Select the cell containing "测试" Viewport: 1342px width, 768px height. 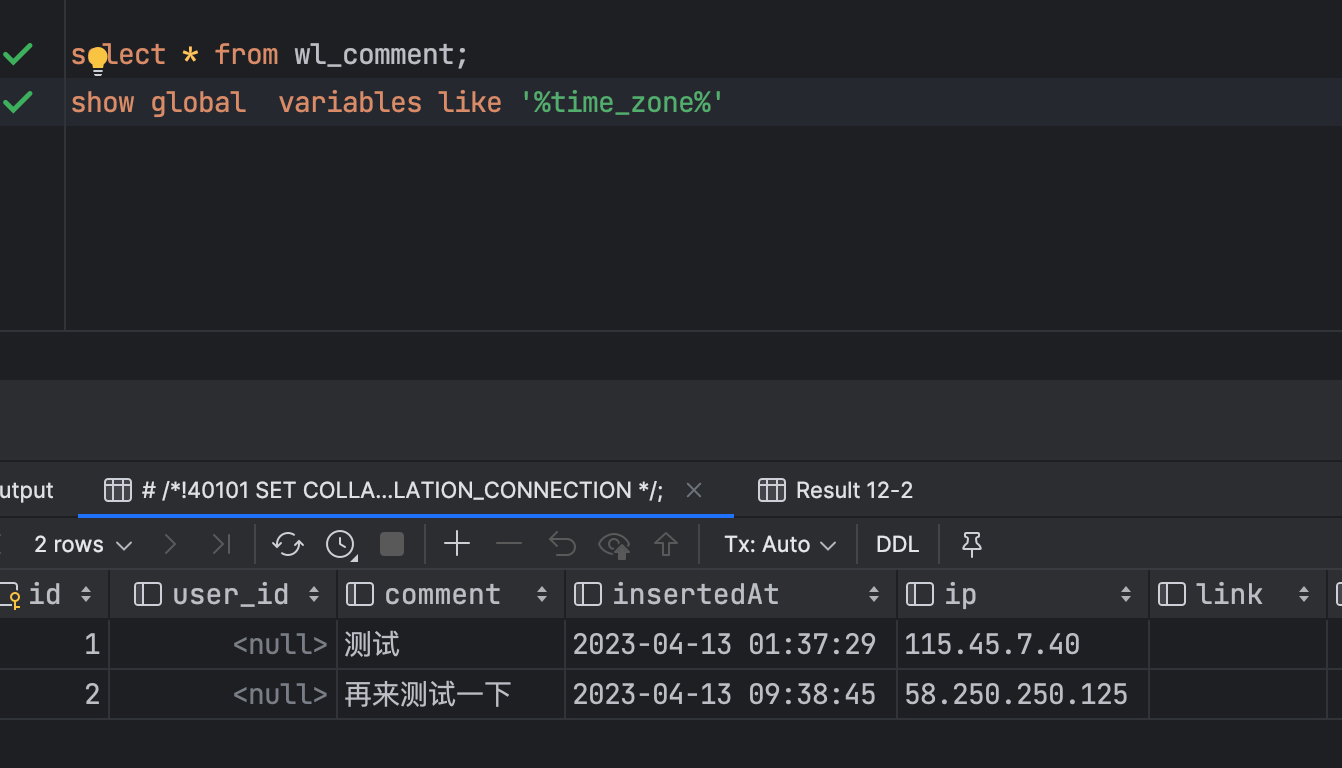[x=370, y=644]
